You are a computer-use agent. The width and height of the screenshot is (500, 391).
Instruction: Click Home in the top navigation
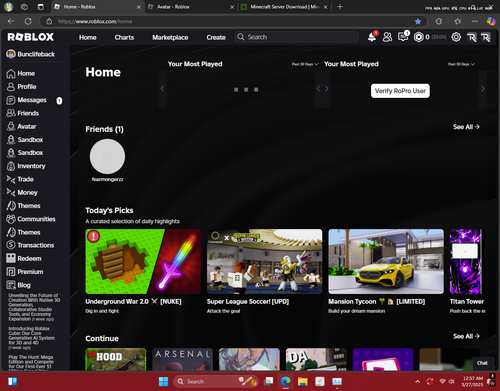tap(88, 37)
